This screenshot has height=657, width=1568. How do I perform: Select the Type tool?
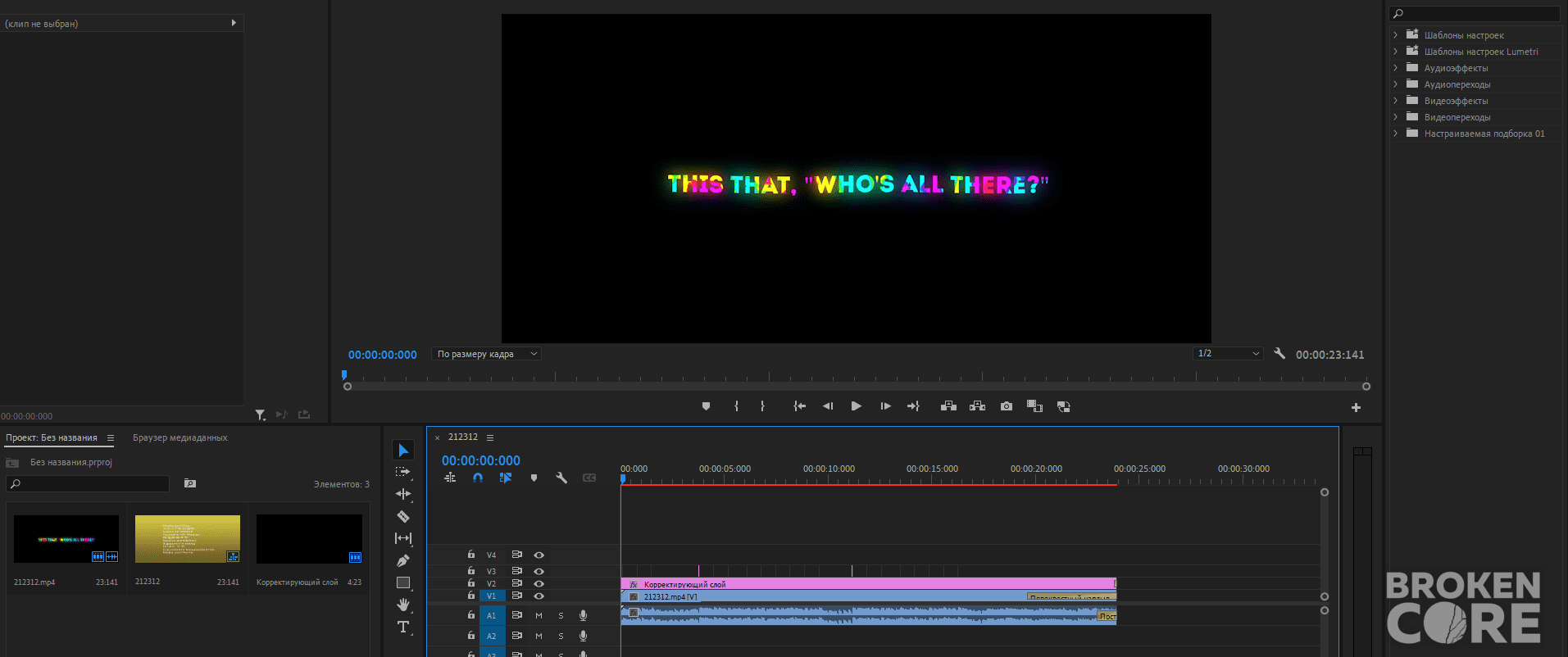tap(402, 627)
